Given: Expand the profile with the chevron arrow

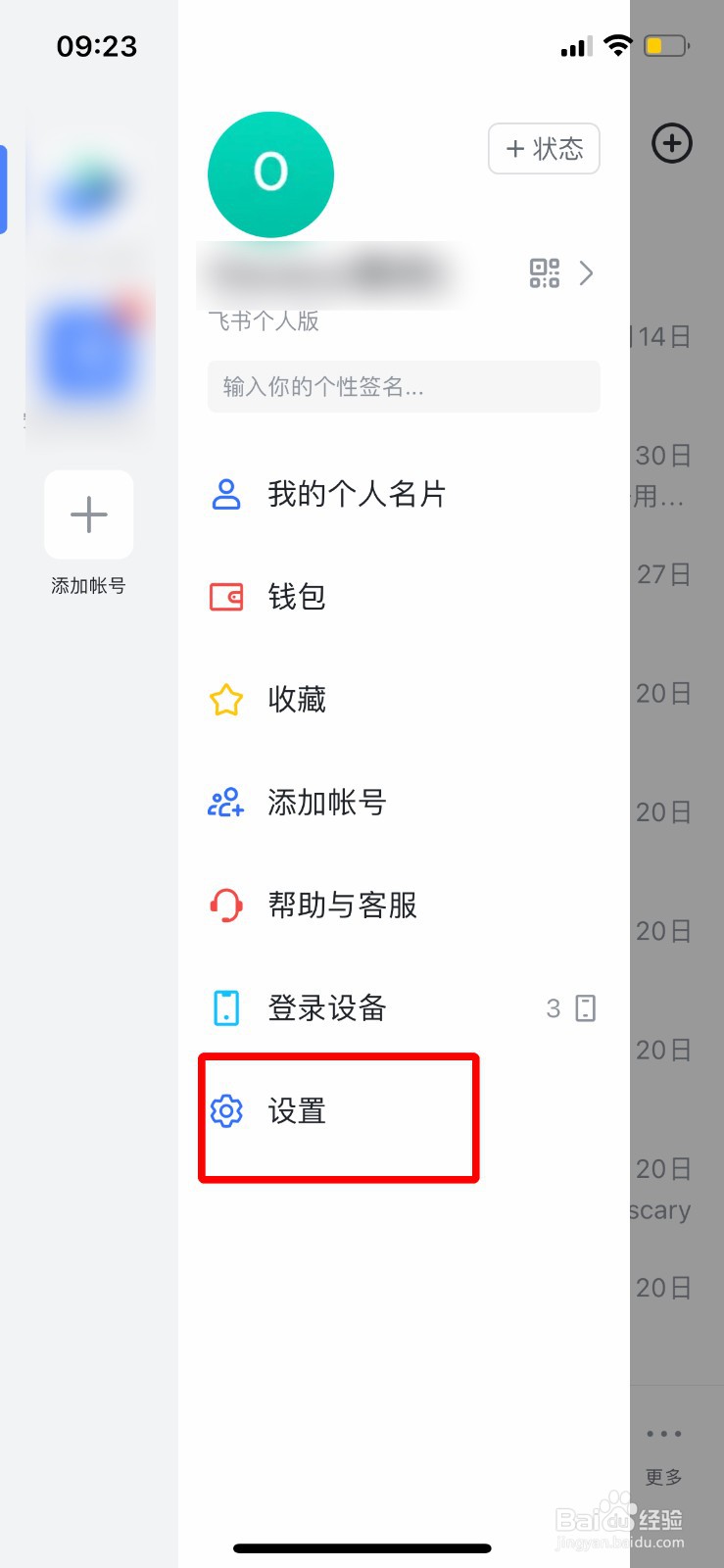Looking at the screenshot, I should tap(587, 273).
